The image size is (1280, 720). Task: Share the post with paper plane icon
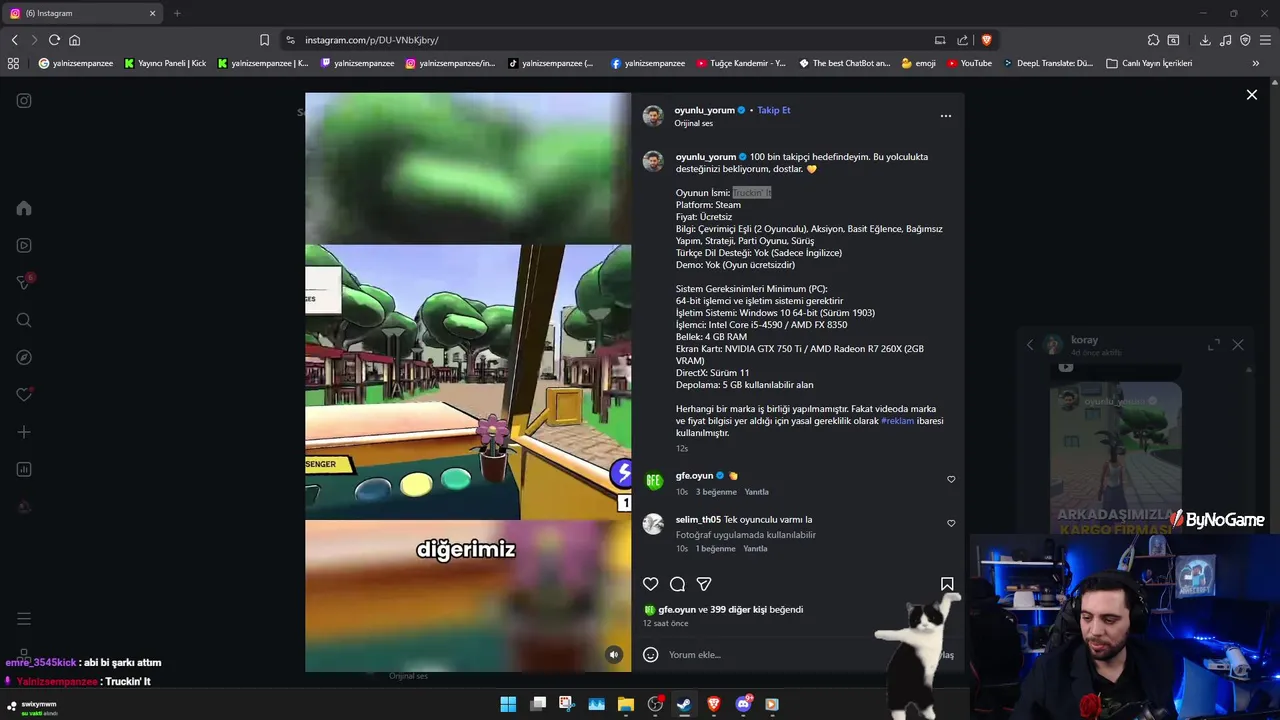[x=704, y=584]
